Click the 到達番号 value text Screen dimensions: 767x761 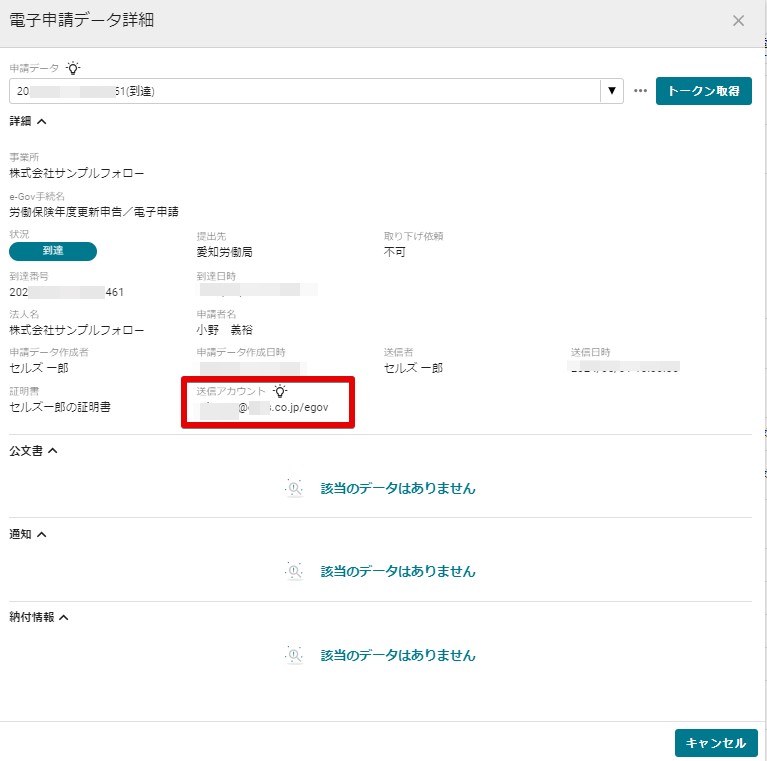[67, 292]
